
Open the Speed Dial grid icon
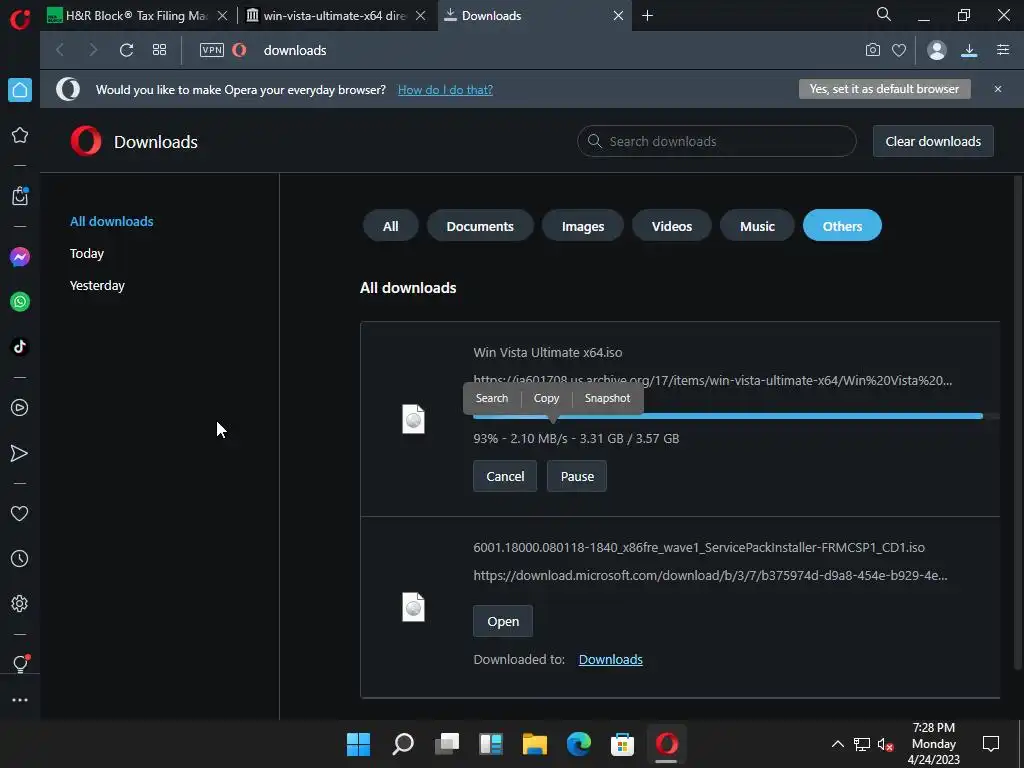pyautogui.click(x=159, y=50)
